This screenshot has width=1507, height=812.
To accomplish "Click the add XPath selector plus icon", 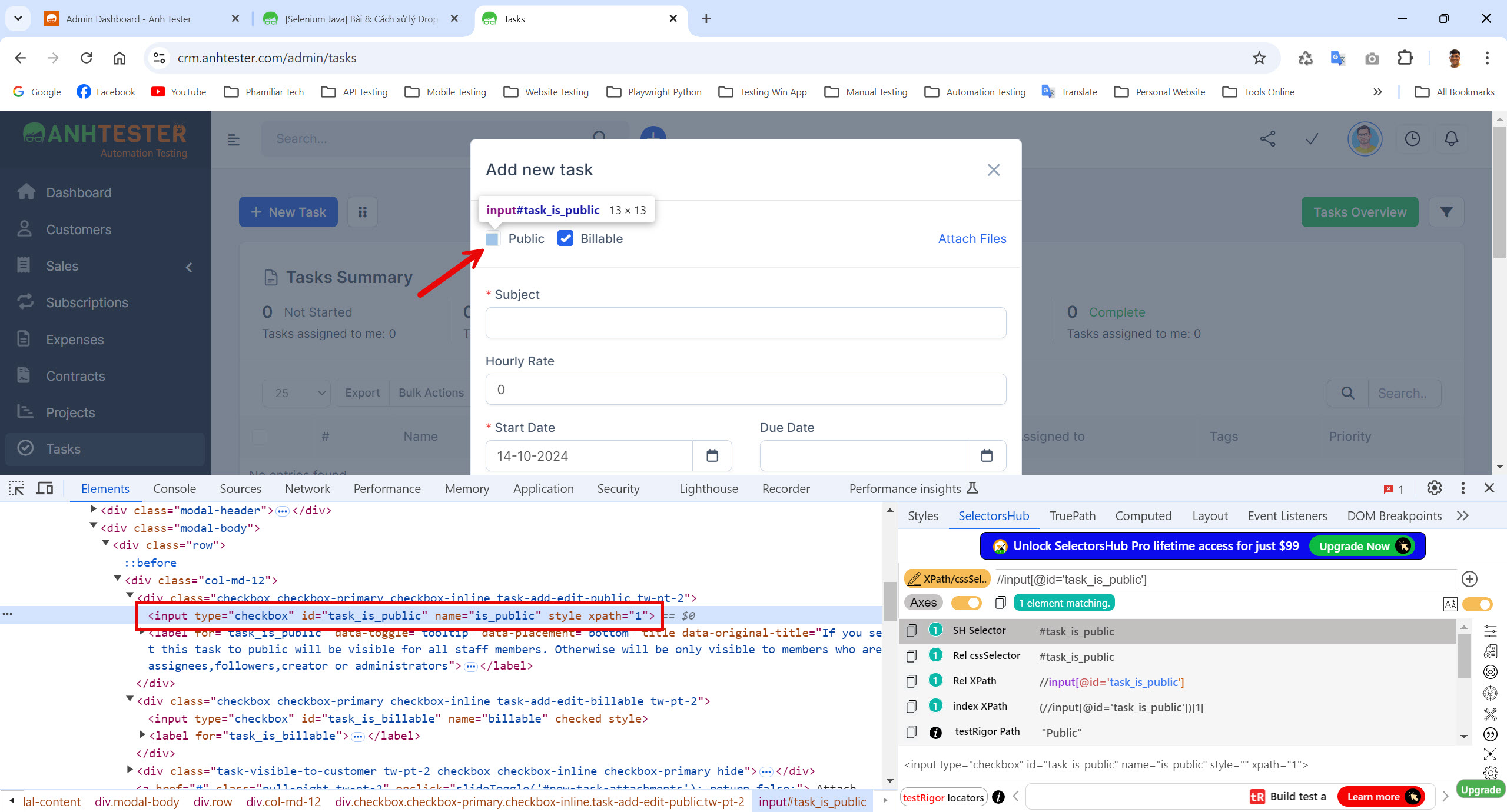I will pos(1468,578).
